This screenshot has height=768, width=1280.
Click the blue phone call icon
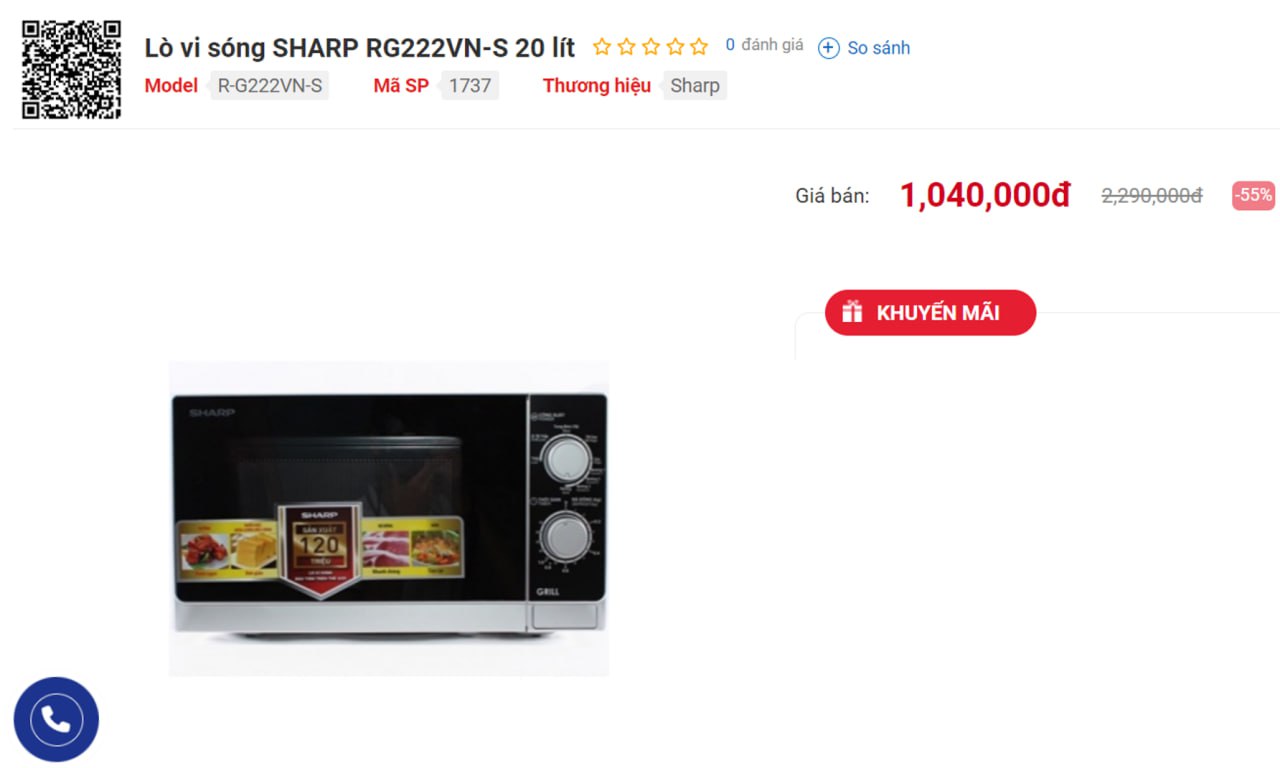click(x=56, y=719)
